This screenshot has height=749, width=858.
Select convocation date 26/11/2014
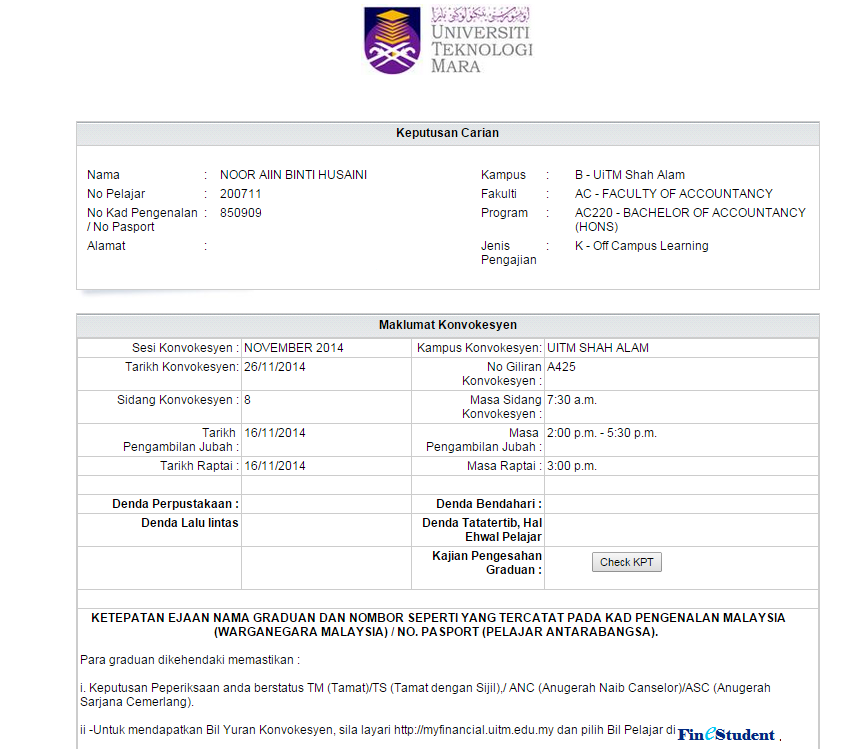click(x=275, y=367)
